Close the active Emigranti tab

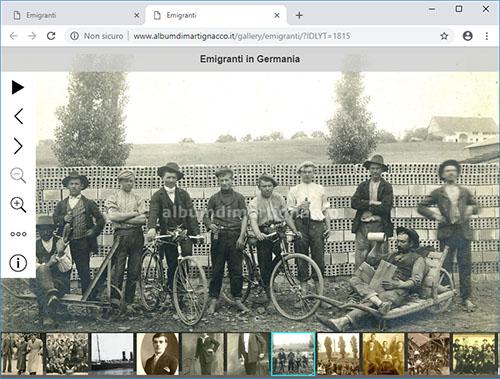coord(277,15)
